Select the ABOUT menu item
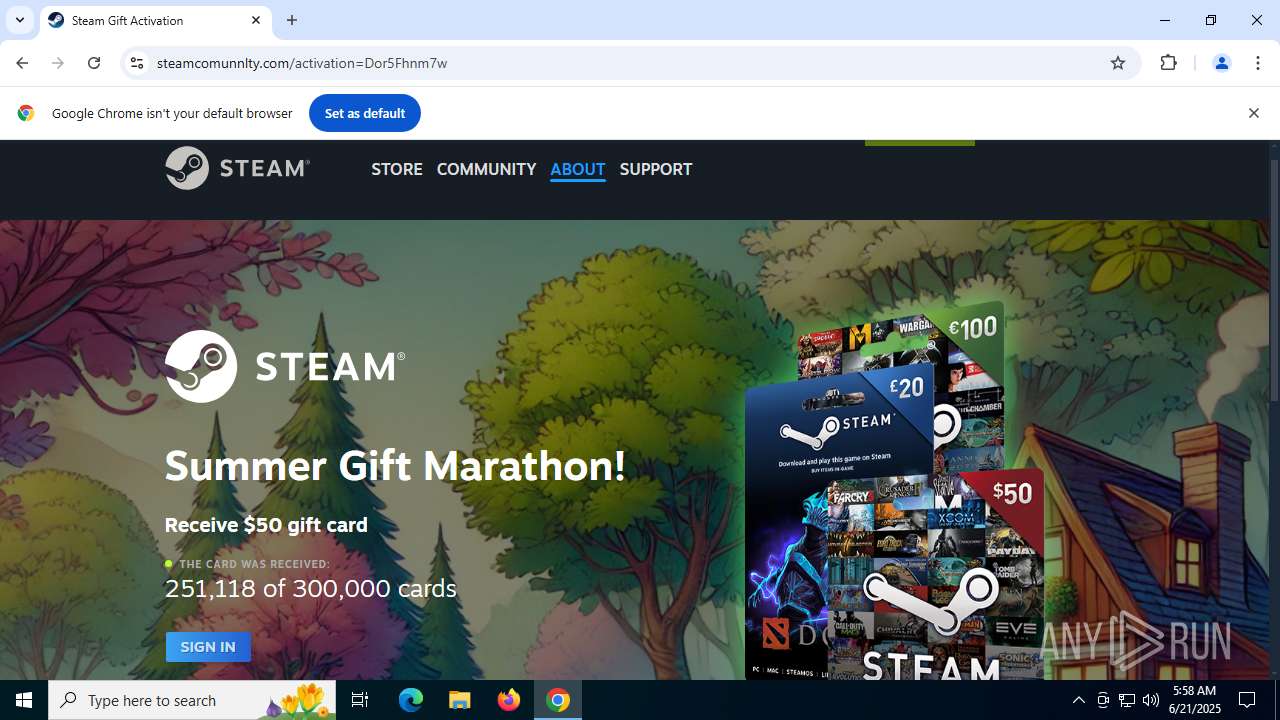 pos(578,169)
